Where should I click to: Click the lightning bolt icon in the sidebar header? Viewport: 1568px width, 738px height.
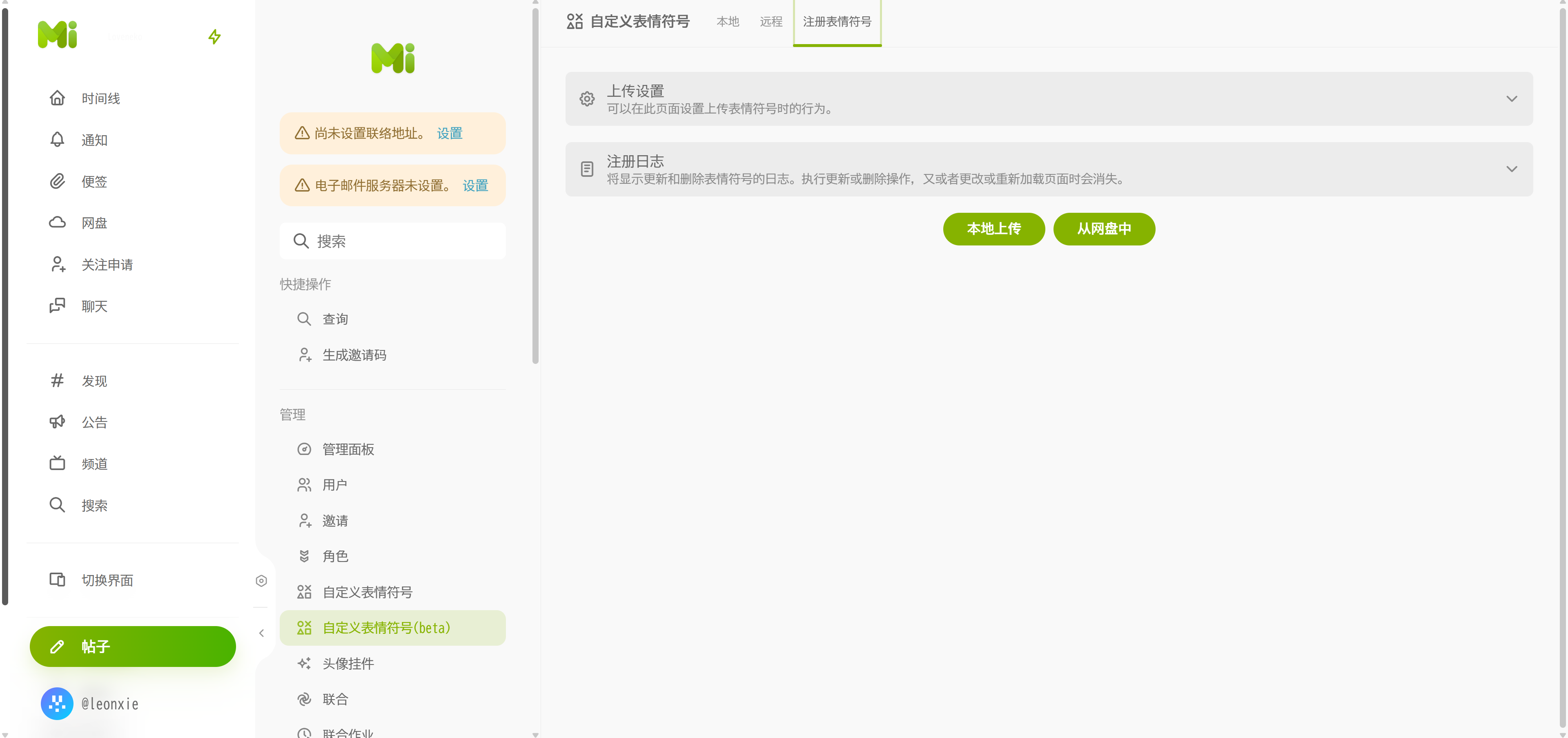click(214, 36)
